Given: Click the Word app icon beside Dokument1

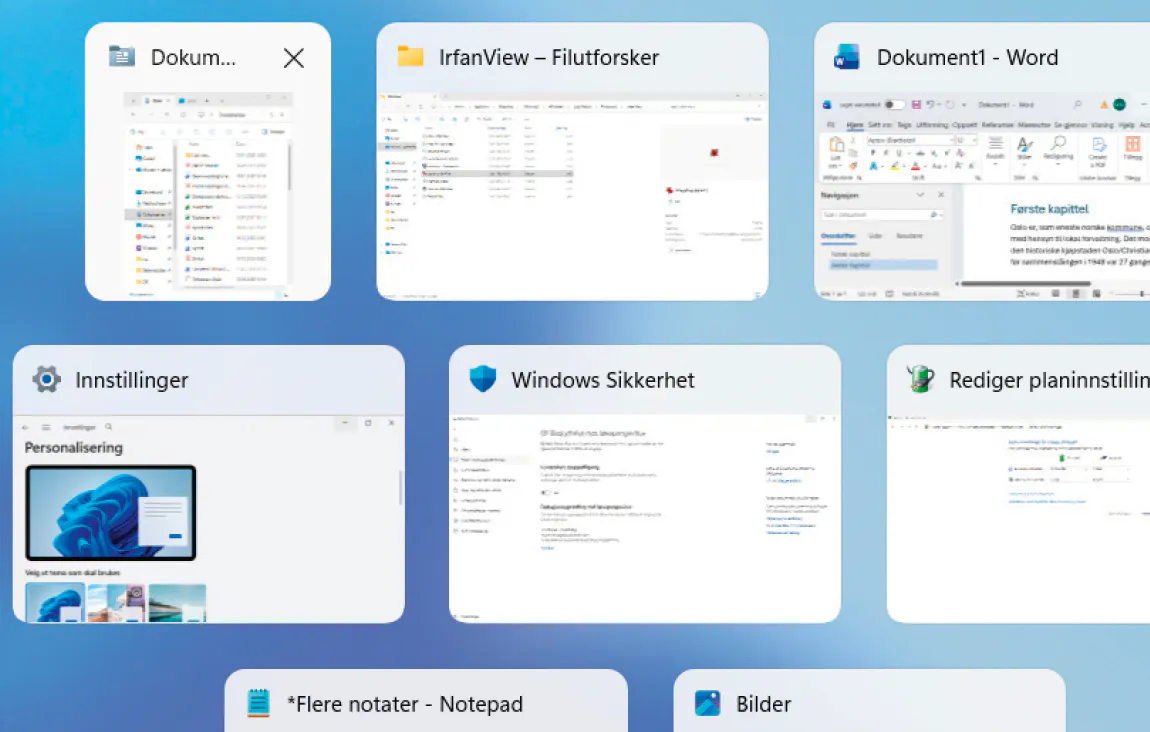Looking at the screenshot, I should [847, 57].
